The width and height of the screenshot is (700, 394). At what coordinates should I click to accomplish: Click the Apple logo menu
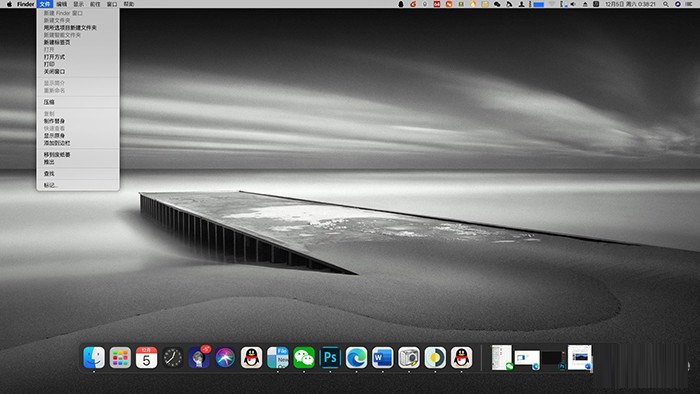point(9,4)
